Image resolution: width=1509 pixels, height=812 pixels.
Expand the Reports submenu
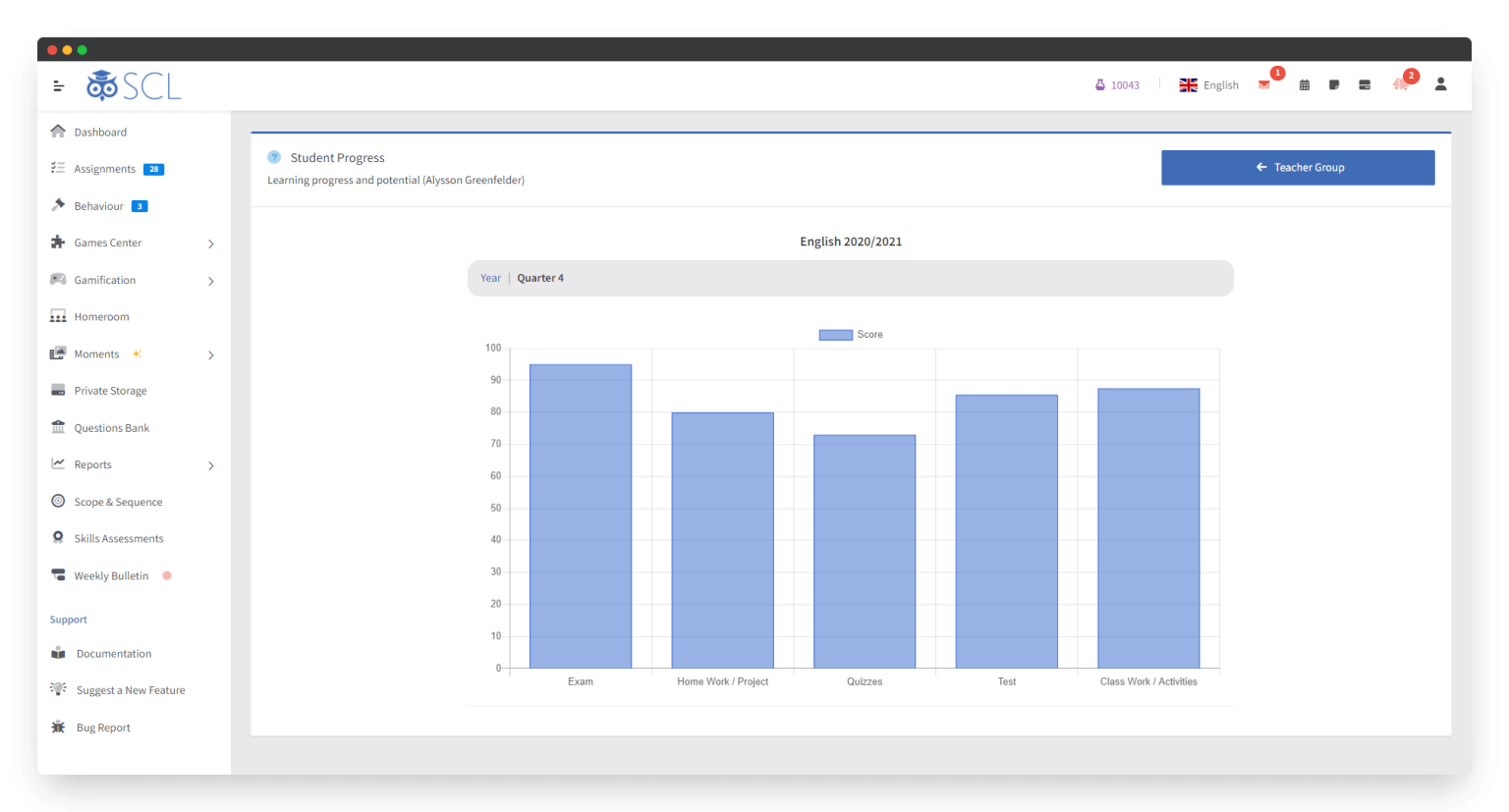[93, 464]
